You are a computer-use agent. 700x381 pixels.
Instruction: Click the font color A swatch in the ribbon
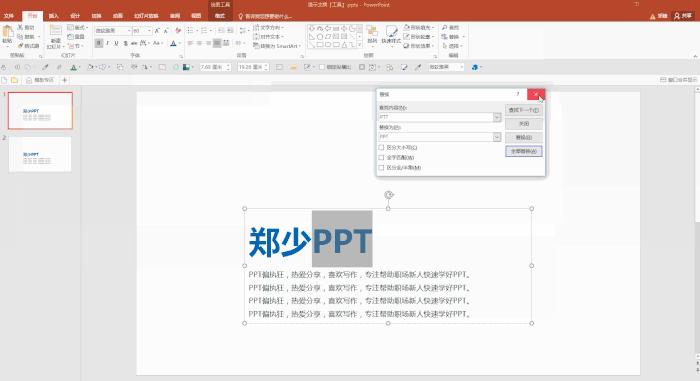(x=173, y=43)
